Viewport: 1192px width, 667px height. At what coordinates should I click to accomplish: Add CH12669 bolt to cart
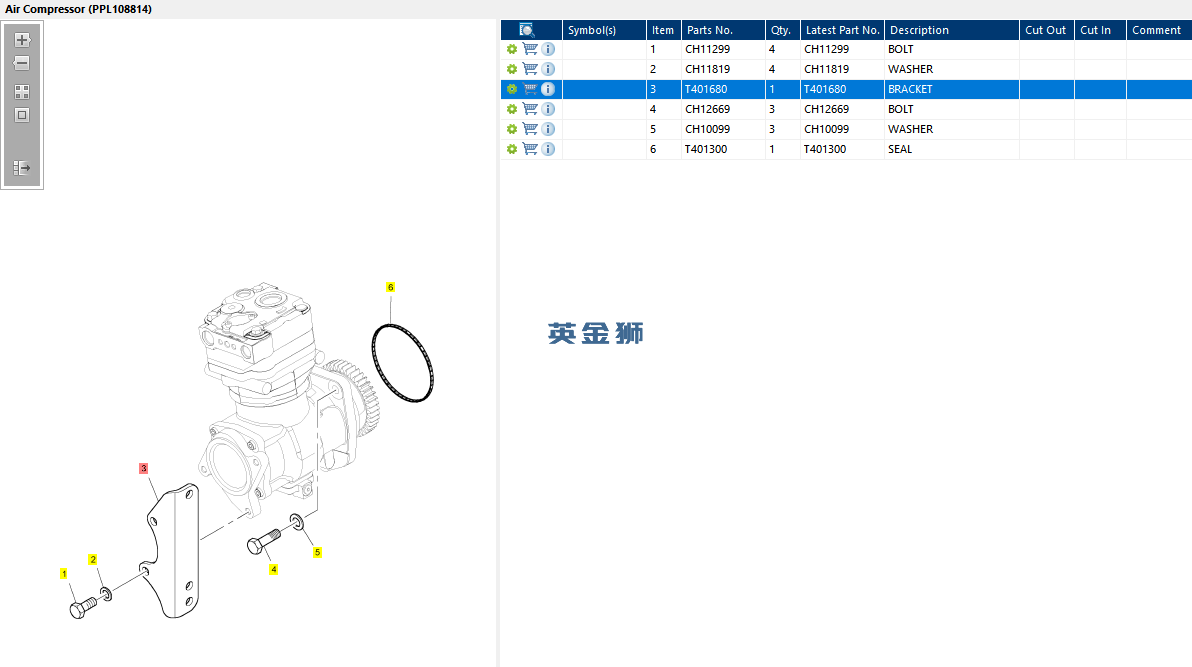(x=530, y=110)
